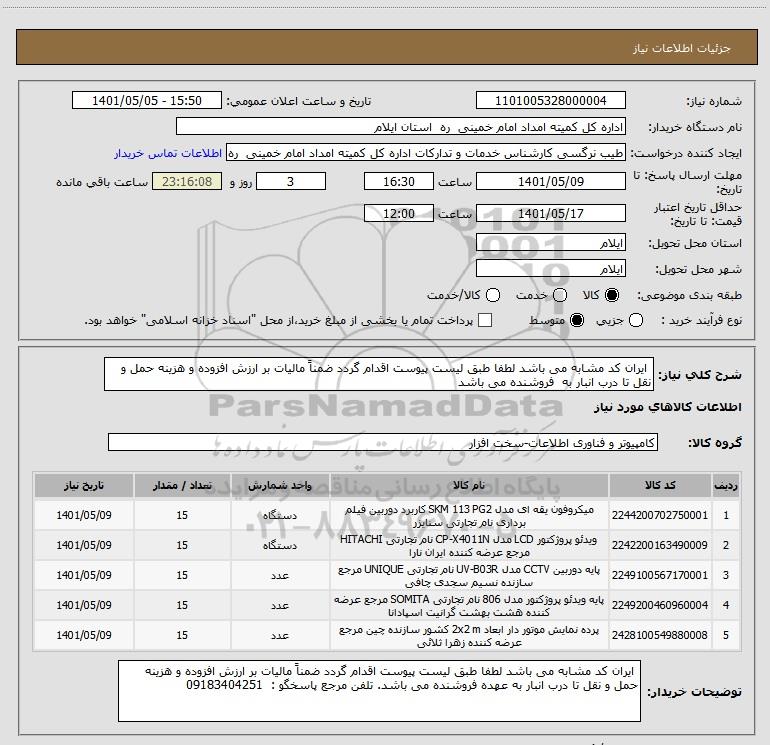Image resolution: width=770 pixels, height=745 pixels.
Task: Click the HITACHI CP-X4011N projector item name
Action: click(x=469, y=546)
